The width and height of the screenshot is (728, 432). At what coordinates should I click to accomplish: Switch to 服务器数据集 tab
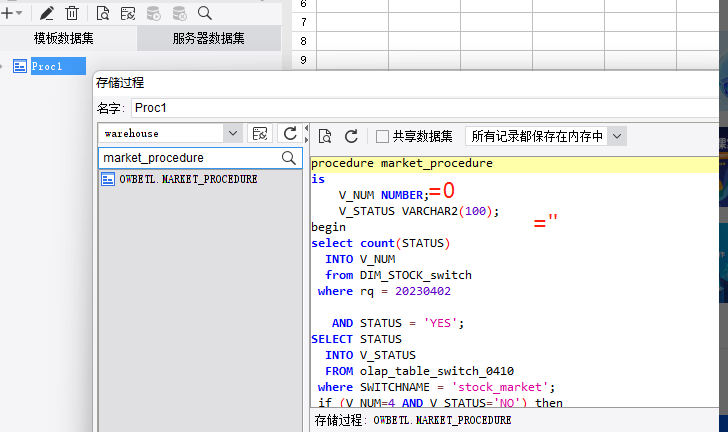208,38
